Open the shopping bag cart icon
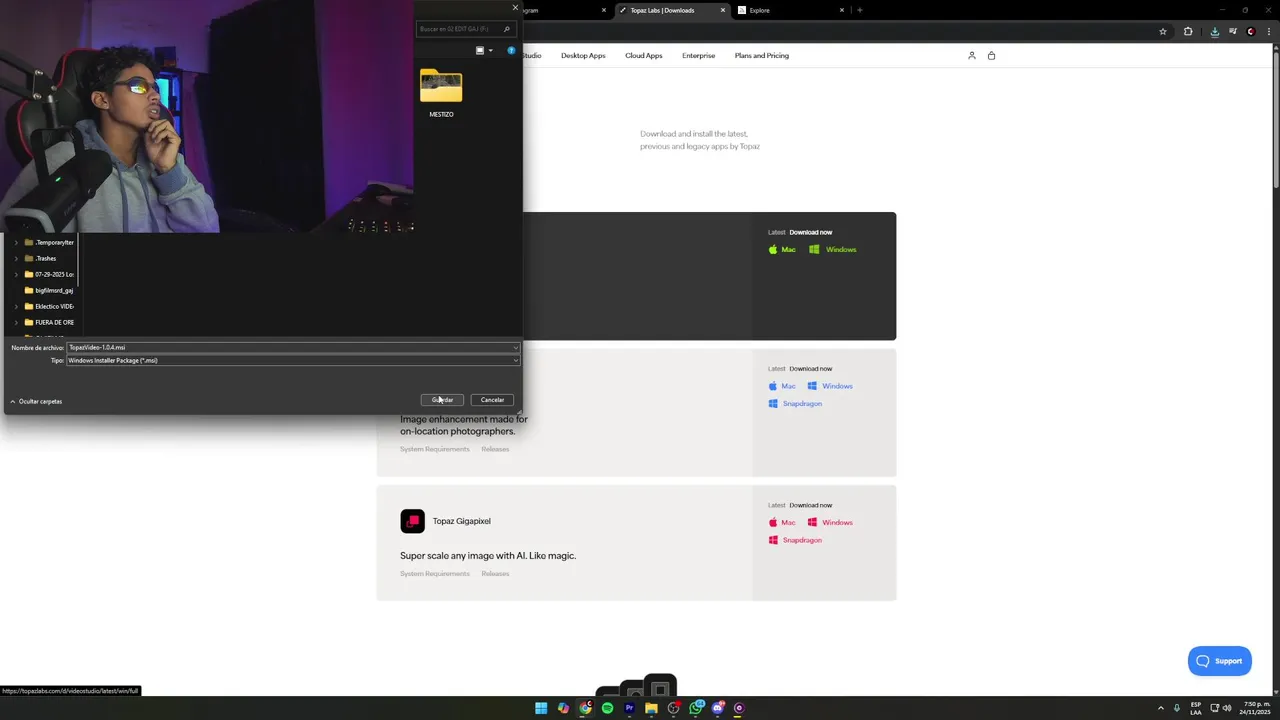 click(x=991, y=55)
